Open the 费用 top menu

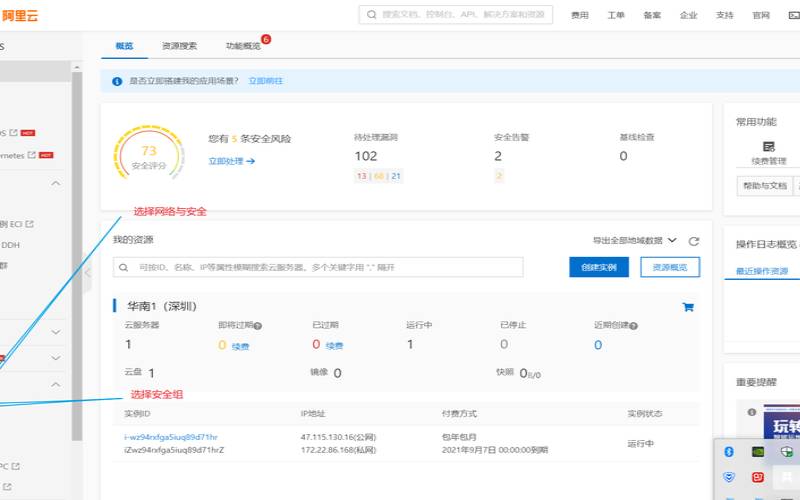(x=580, y=15)
